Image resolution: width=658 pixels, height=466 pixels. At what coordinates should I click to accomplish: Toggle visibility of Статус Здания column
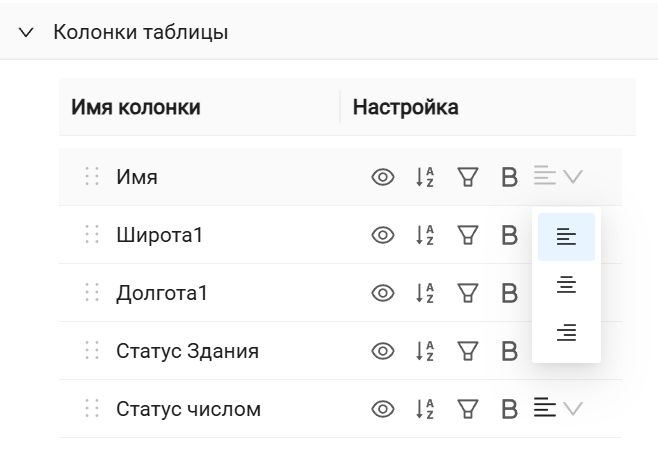click(382, 351)
